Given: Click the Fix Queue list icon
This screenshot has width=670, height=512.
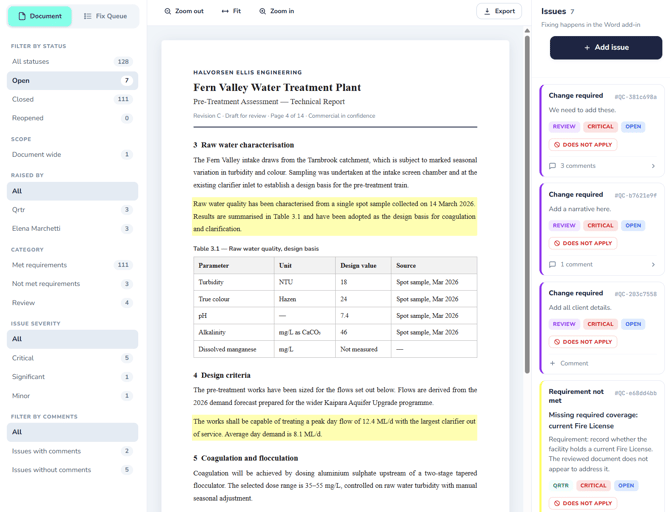Looking at the screenshot, I should click(88, 16).
